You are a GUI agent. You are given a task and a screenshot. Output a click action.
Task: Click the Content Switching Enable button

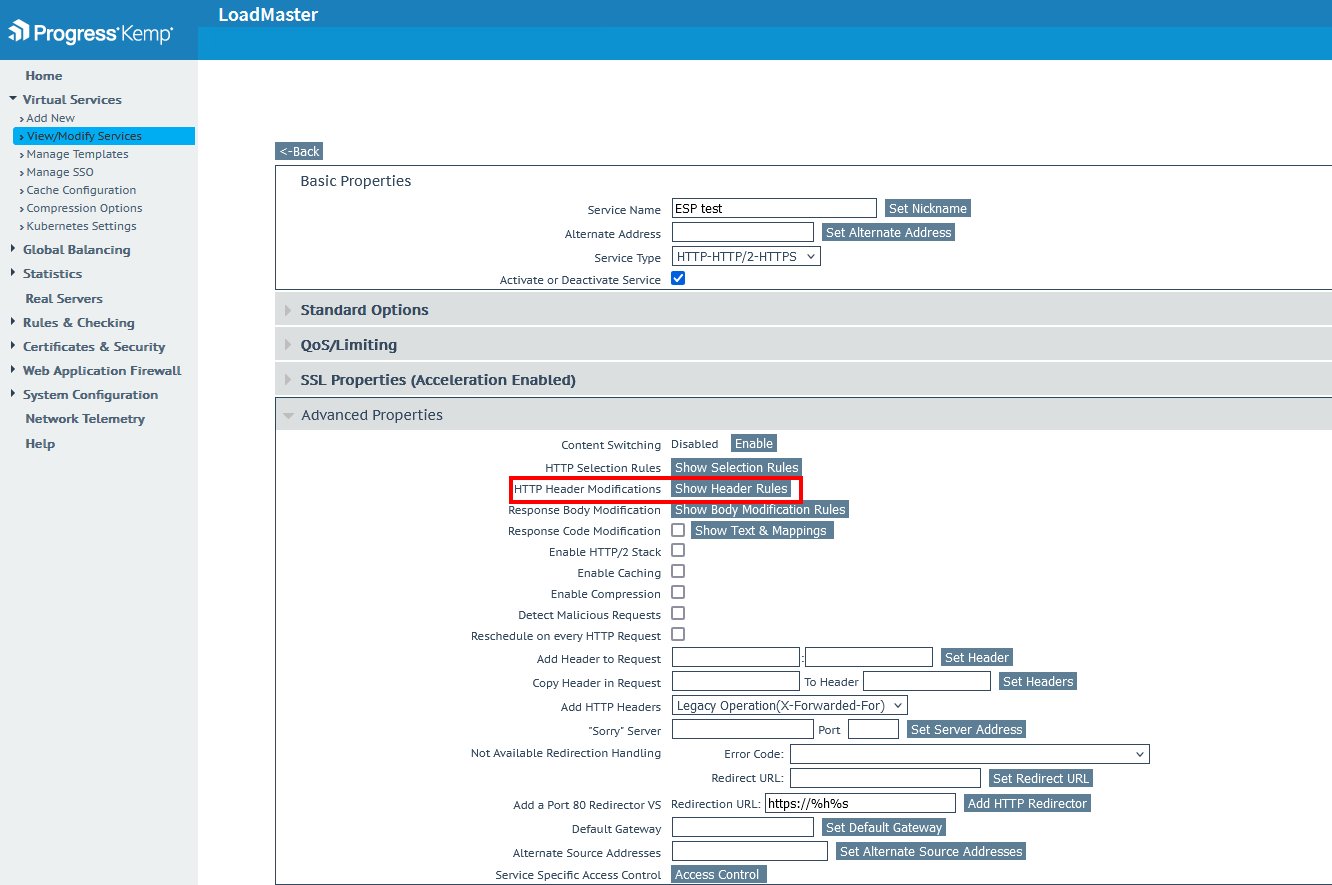click(754, 444)
